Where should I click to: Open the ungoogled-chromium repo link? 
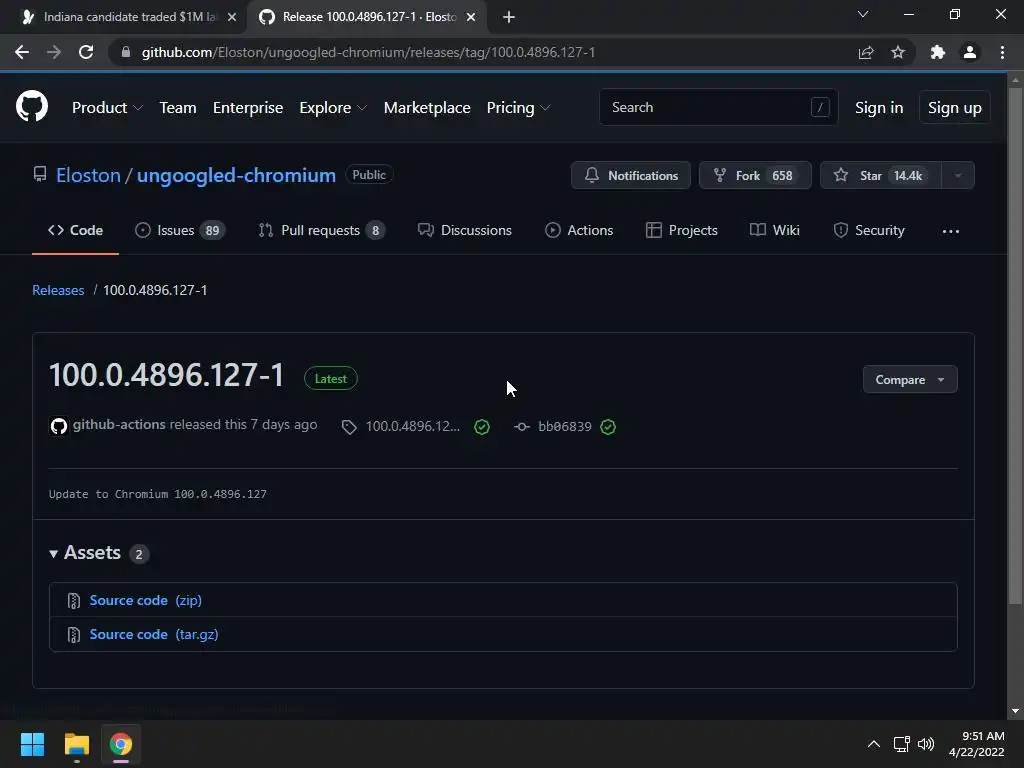pyautogui.click(x=236, y=175)
